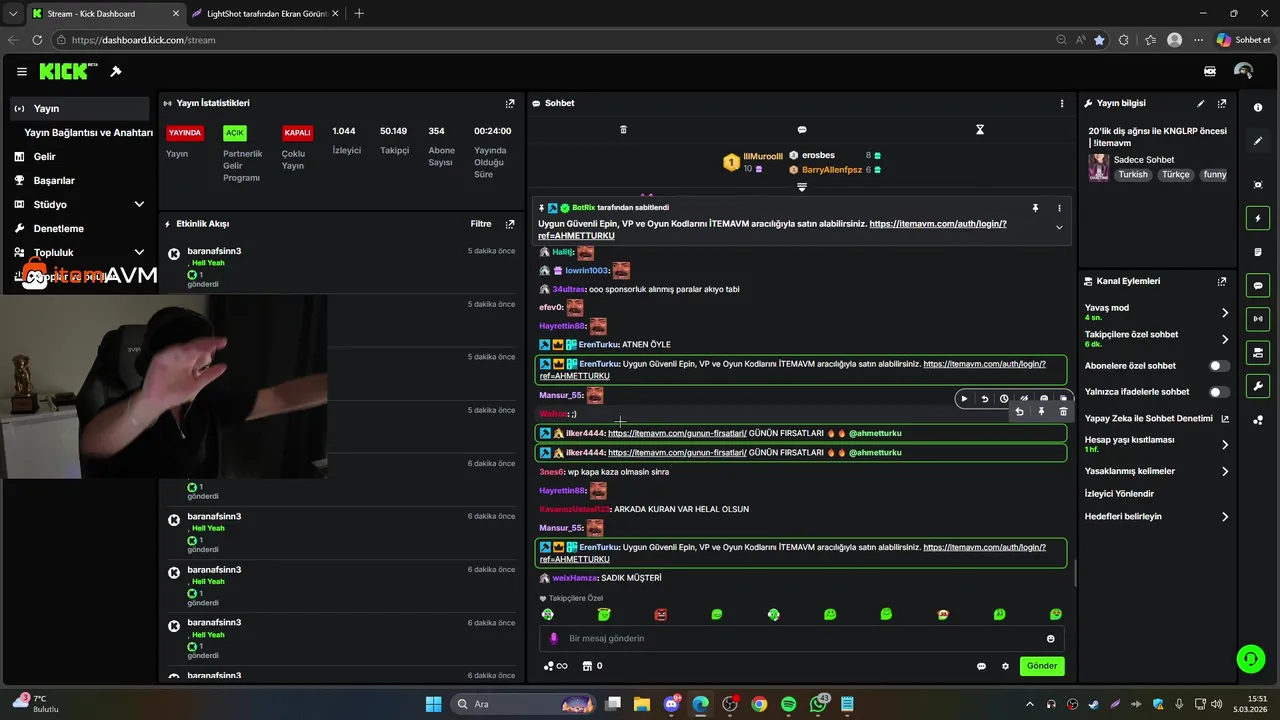Open the Windows Start menu
This screenshot has height=720, width=1280.
click(433, 704)
